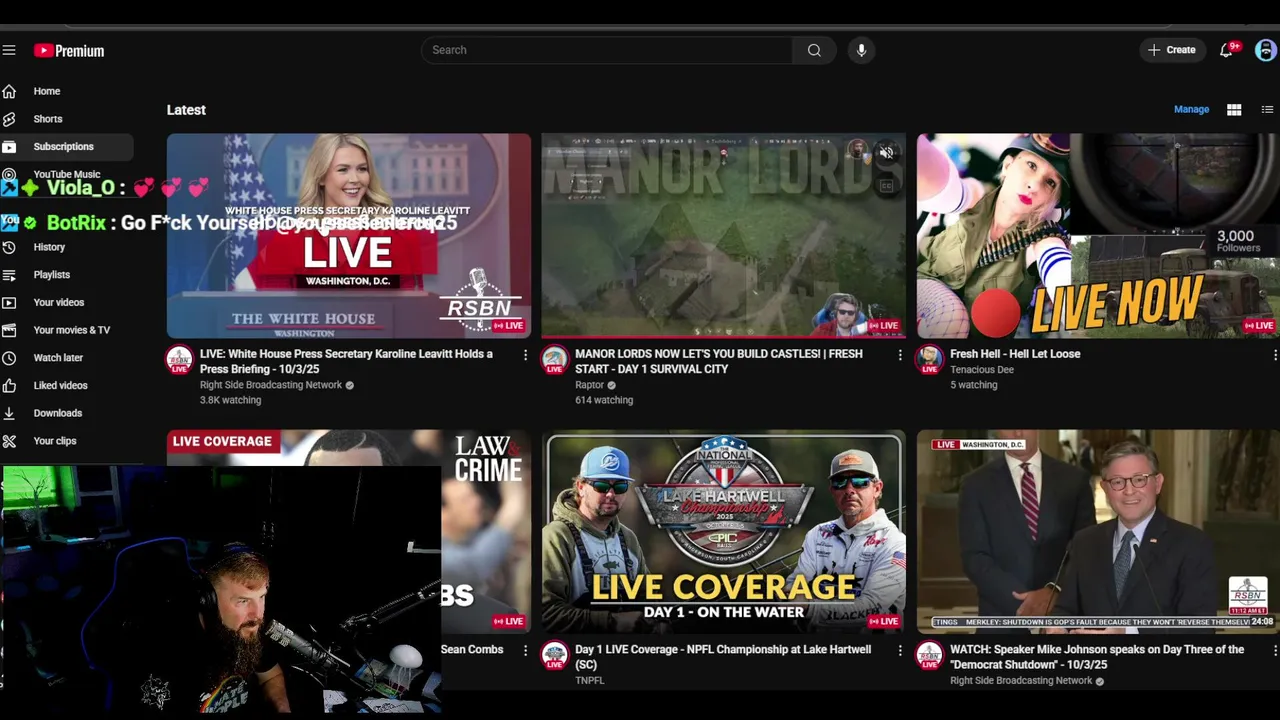Open the account avatar menu
The image size is (1280, 720).
[x=1265, y=50]
